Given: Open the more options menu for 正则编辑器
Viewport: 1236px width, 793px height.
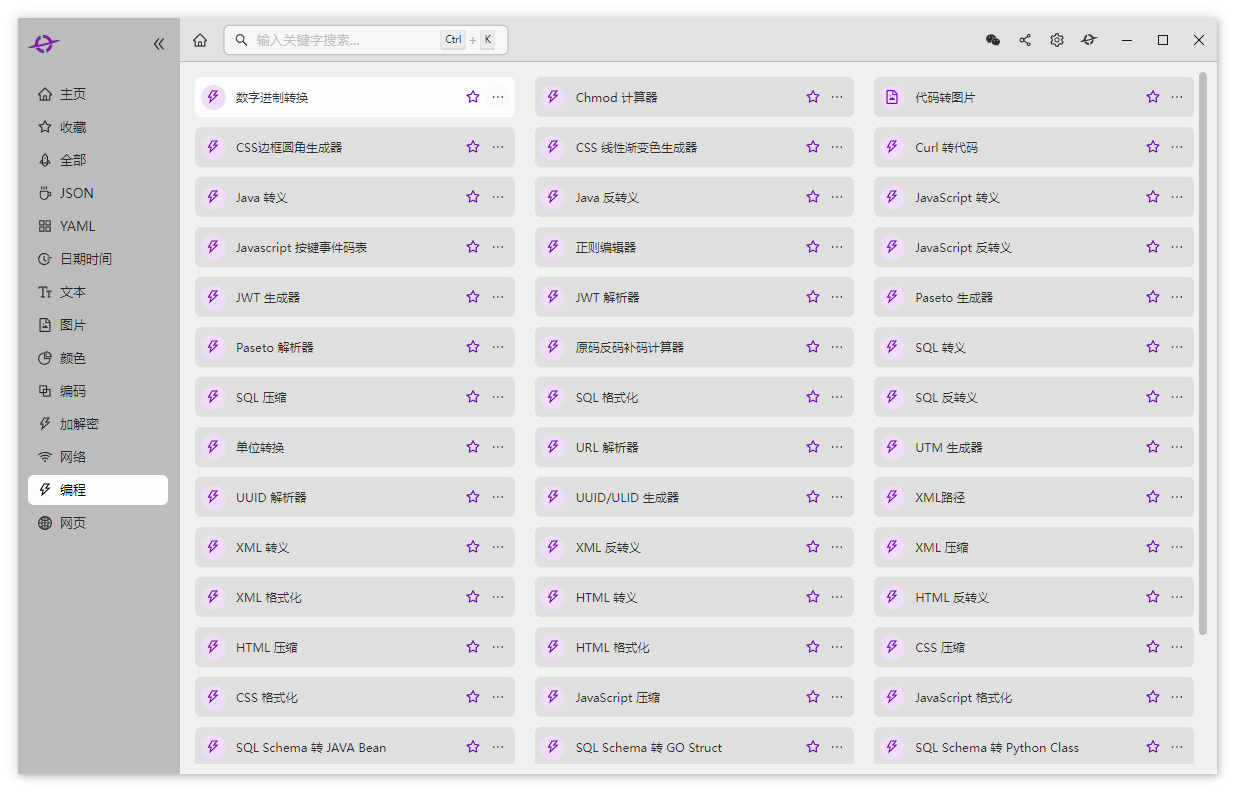Looking at the screenshot, I should point(837,247).
